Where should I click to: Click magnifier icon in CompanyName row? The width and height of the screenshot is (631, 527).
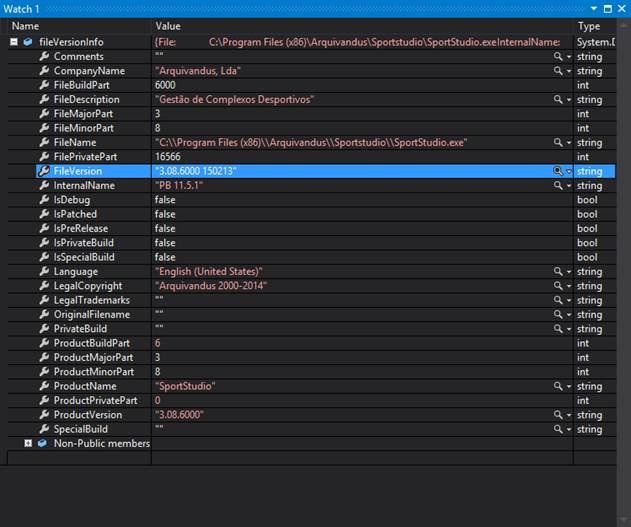click(x=558, y=71)
